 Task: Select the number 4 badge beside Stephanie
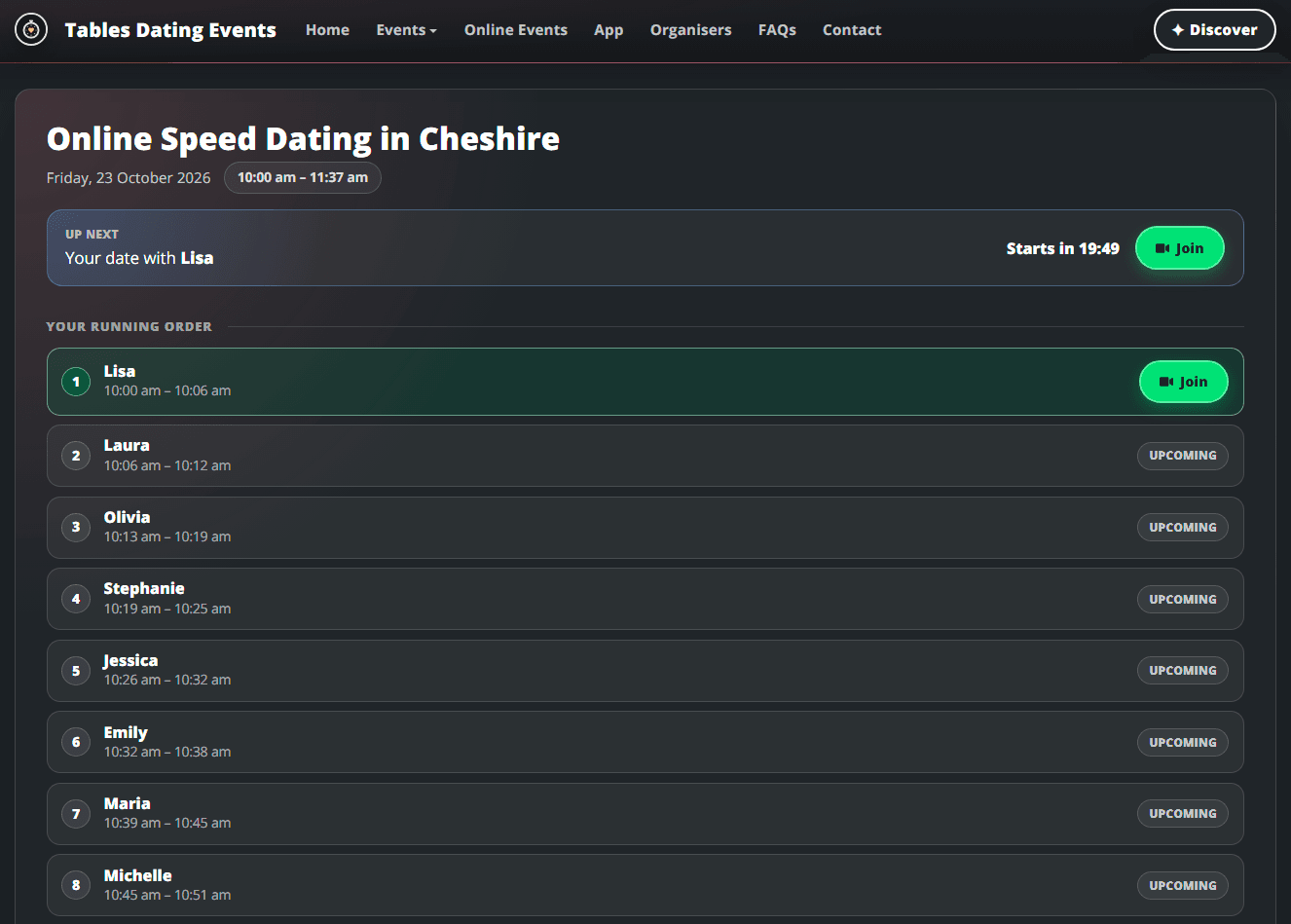click(76, 599)
